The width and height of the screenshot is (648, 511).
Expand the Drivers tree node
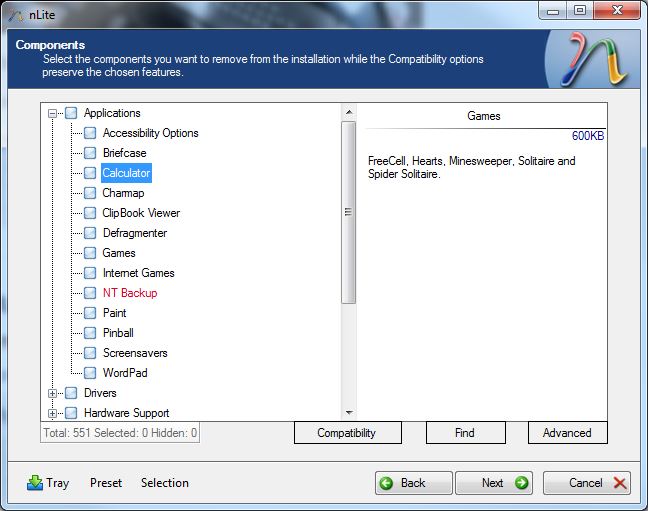coord(52,393)
